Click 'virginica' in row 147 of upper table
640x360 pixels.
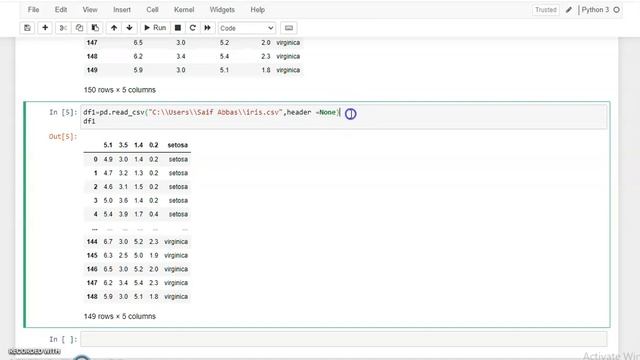[288, 42]
